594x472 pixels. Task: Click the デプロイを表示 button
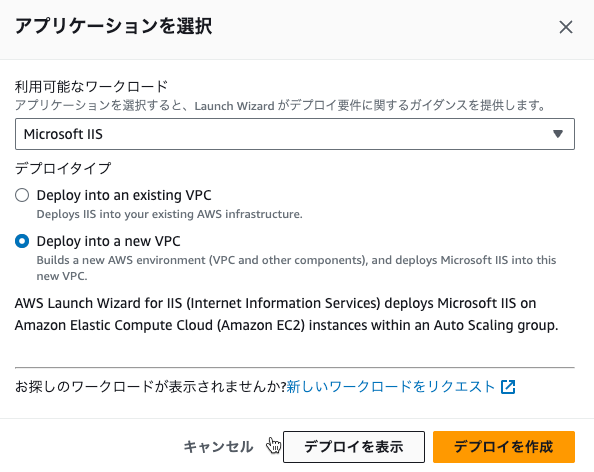[x=354, y=447]
